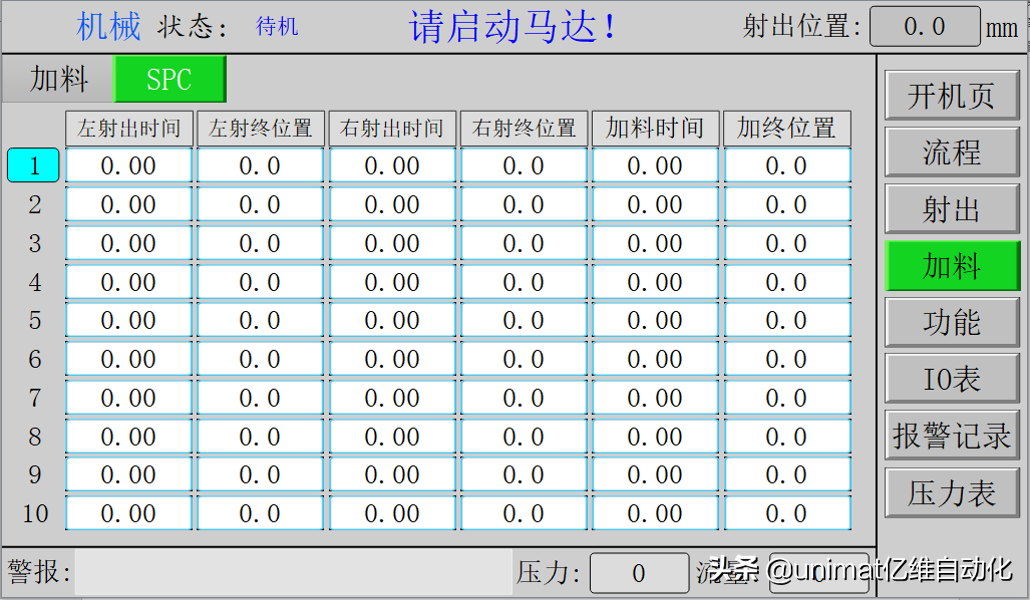The height and width of the screenshot is (600, 1030).
Task: Open the 开机页 startup page
Action: pyautogui.click(x=951, y=96)
